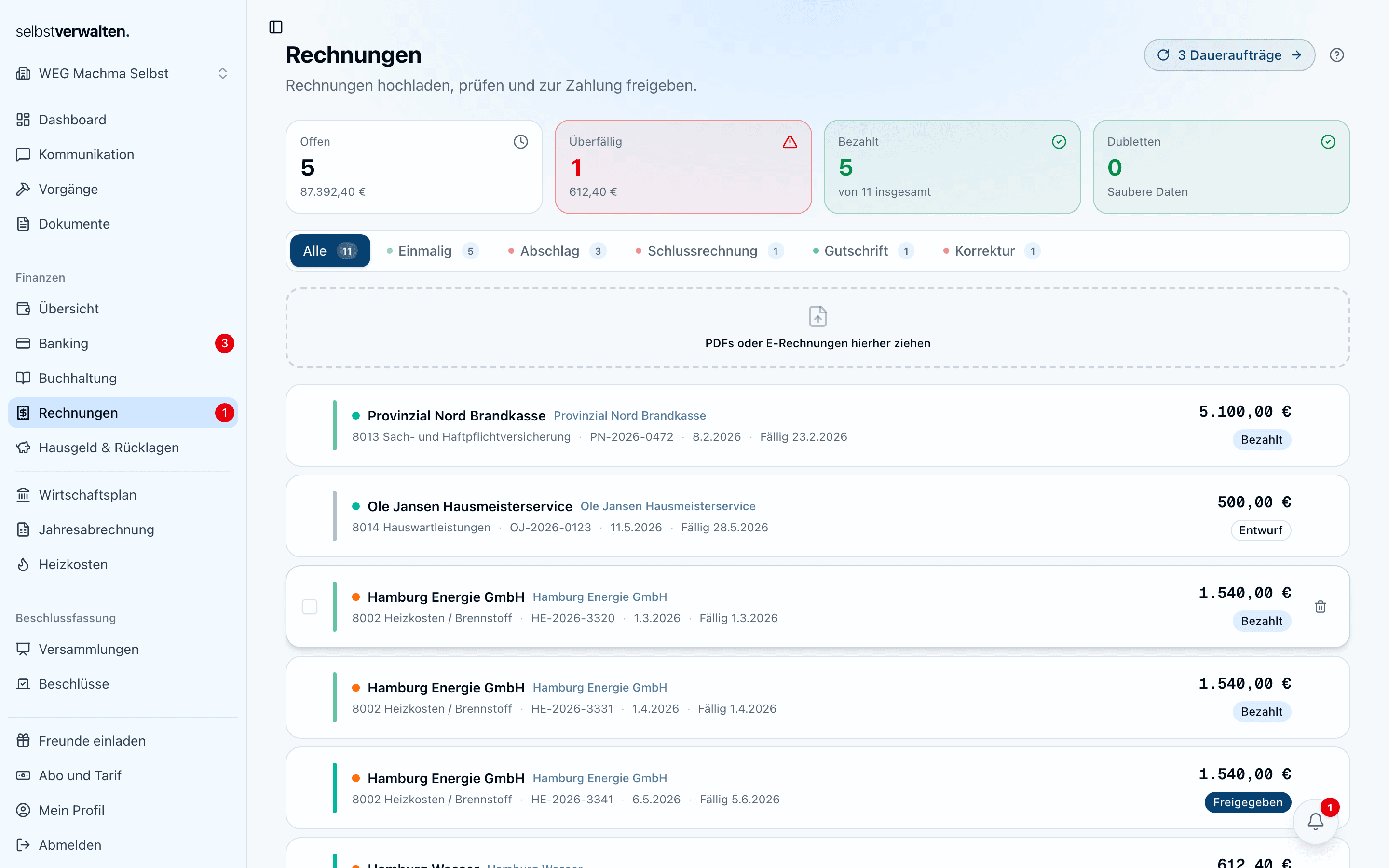
Task: Expand the WEG Machma Selbst switcher
Action: tap(122, 73)
